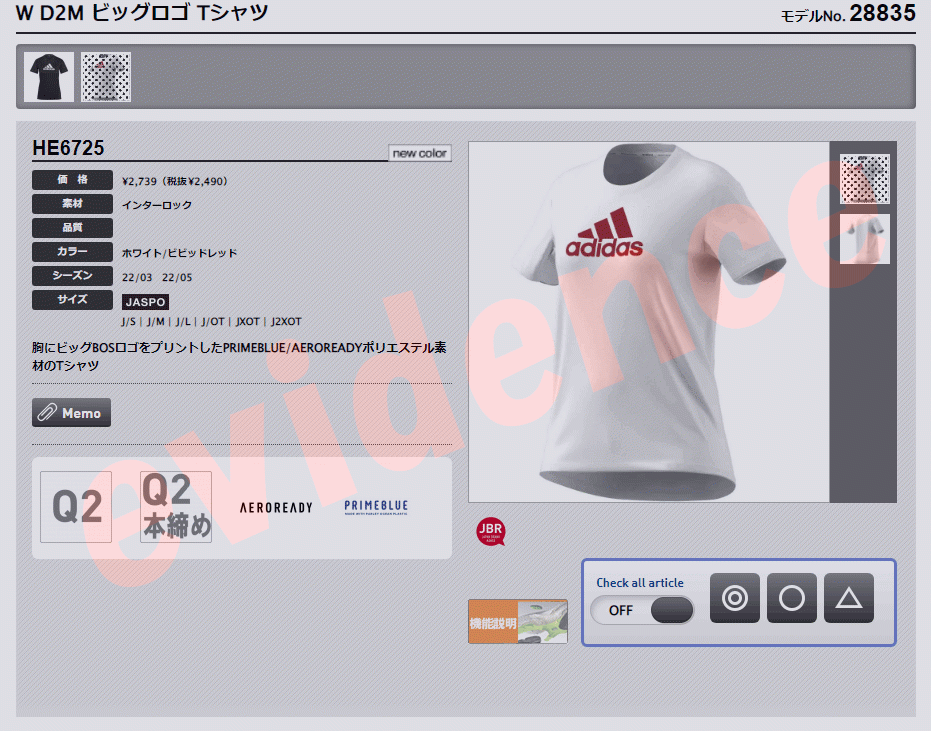Select the back-view T-shirt thumbnail
The image size is (931, 731).
[864, 239]
